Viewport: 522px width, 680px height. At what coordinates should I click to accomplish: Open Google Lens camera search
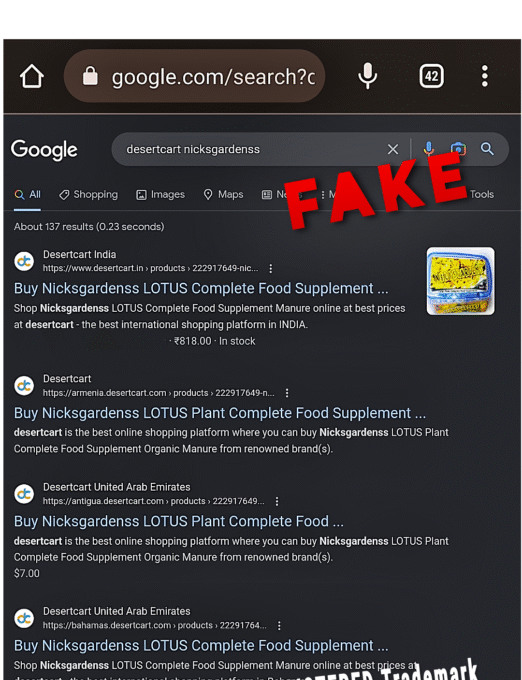click(x=458, y=149)
